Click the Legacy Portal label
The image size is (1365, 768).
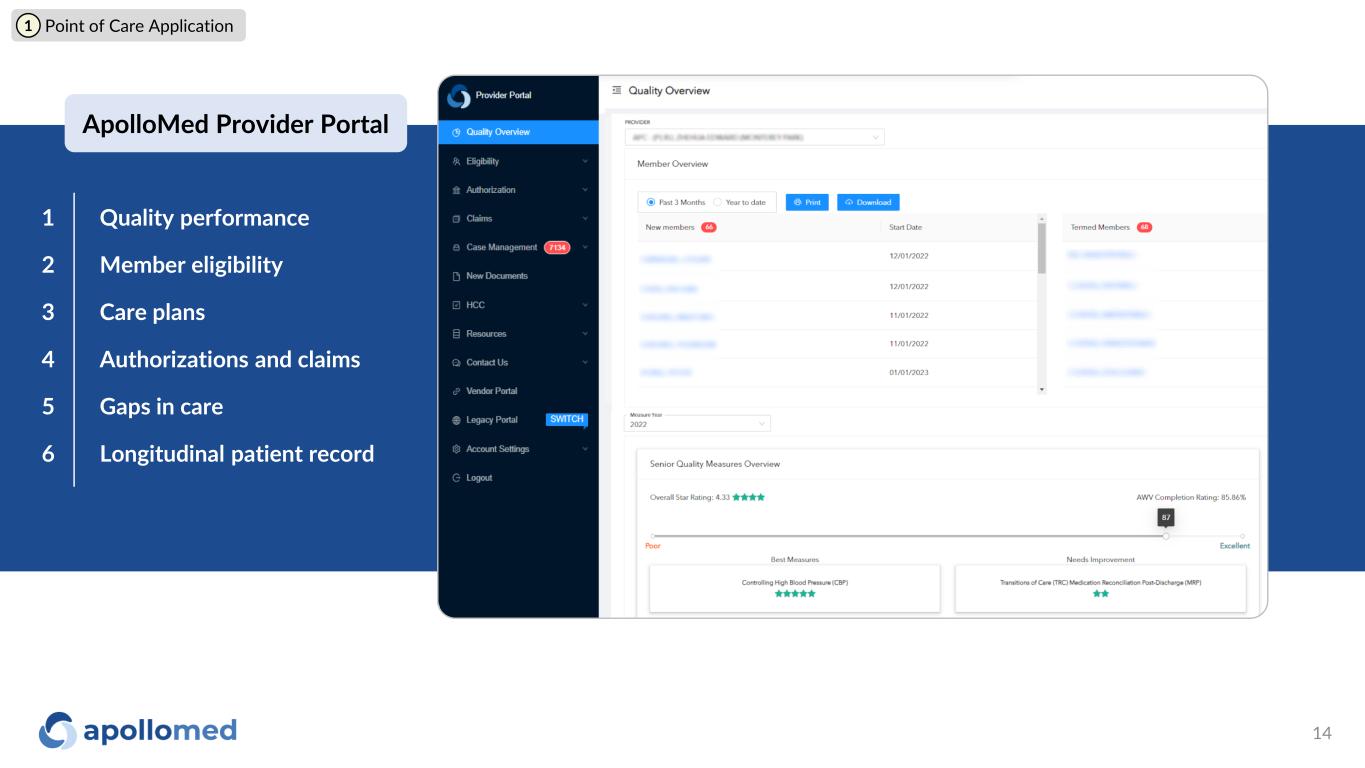point(492,420)
